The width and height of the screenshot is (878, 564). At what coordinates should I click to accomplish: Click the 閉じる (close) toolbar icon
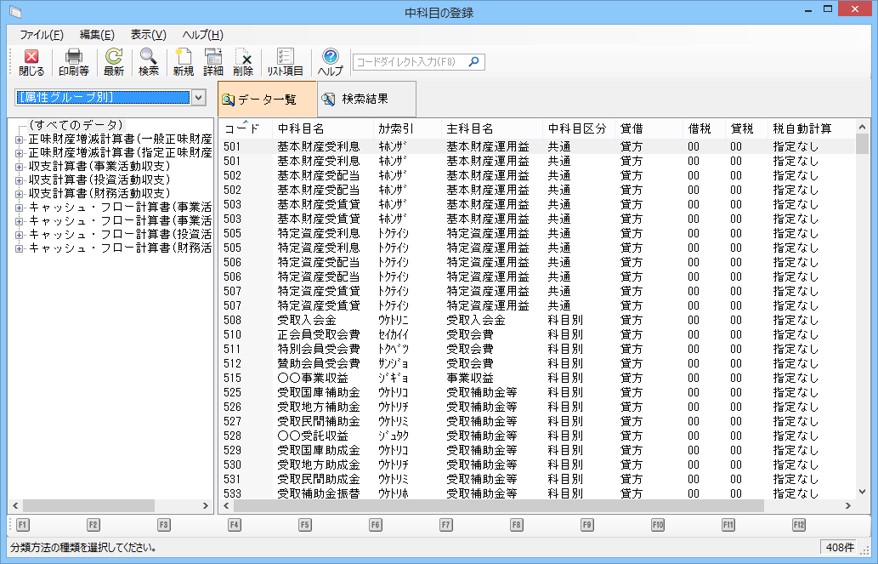(x=31, y=62)
